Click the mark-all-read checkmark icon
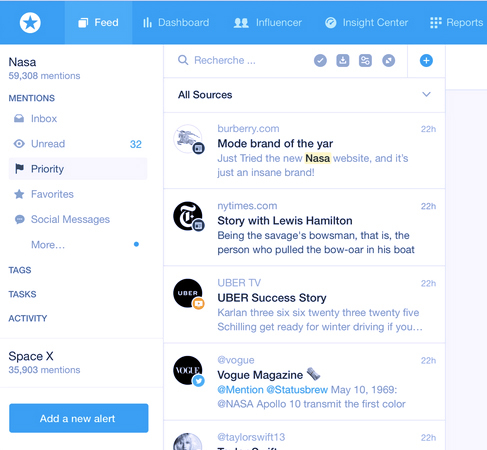The width and height of the screenshot is (487, 450). pos(320,61)
